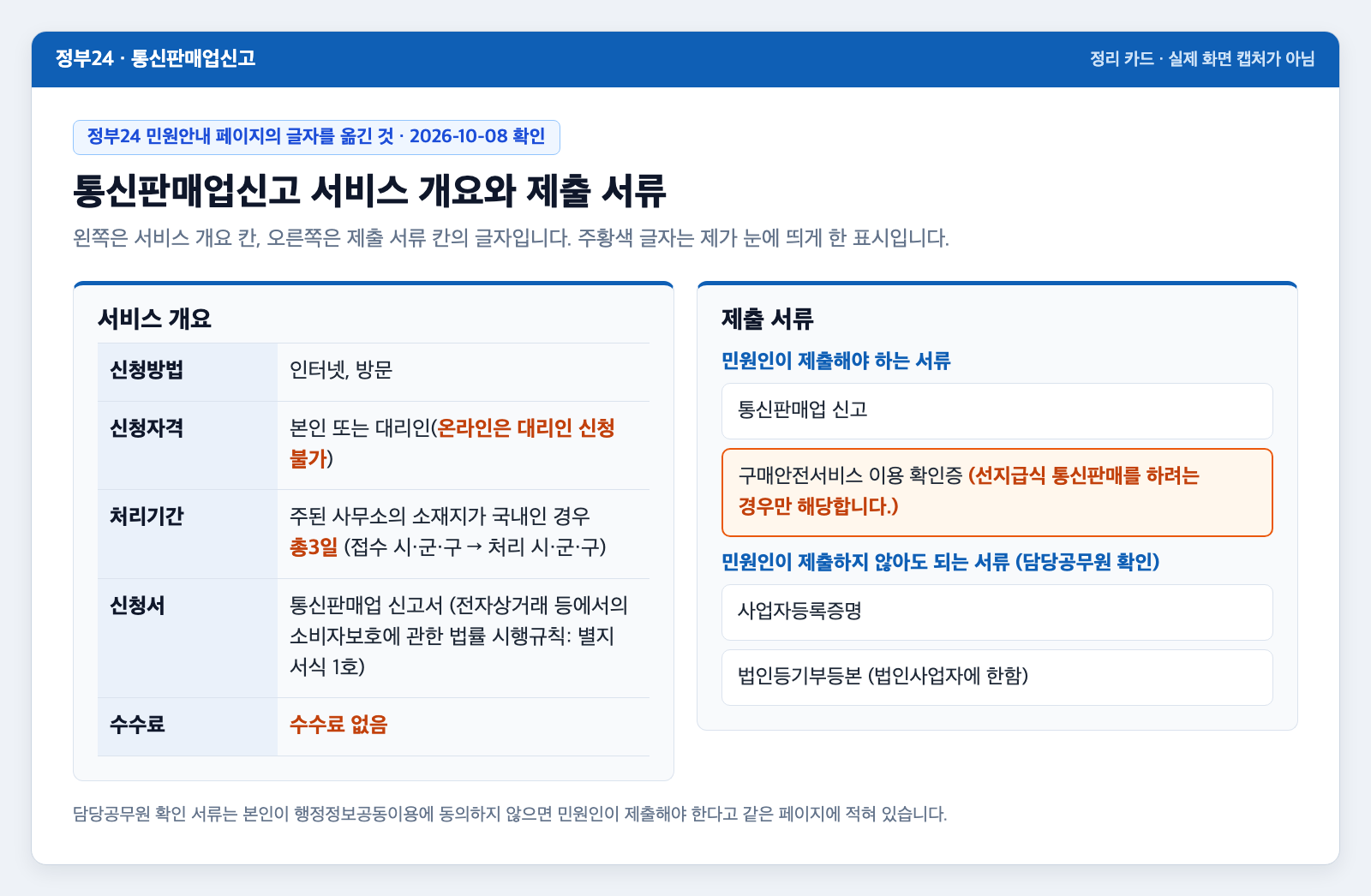Select the '사업자등록증명' document item

click(997, 612)
